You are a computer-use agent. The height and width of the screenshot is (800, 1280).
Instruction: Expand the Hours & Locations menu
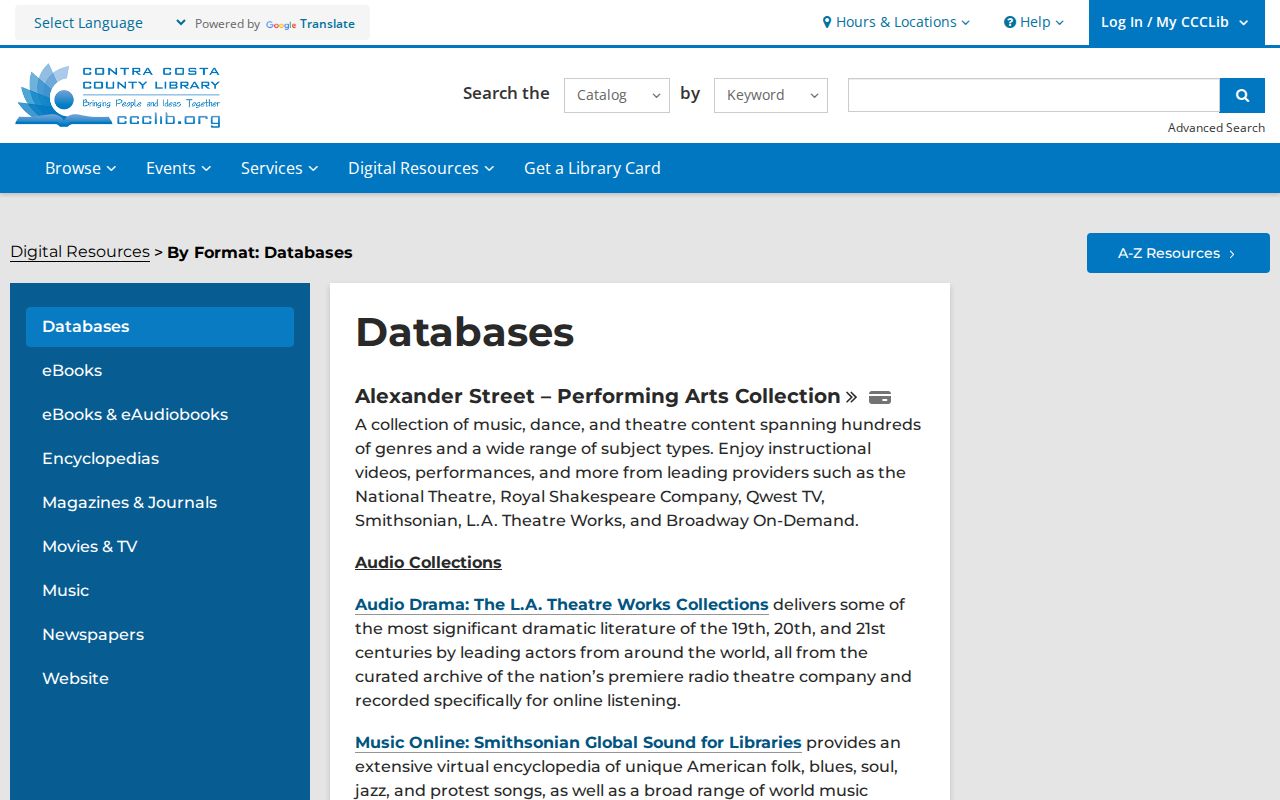click(896, 22)
